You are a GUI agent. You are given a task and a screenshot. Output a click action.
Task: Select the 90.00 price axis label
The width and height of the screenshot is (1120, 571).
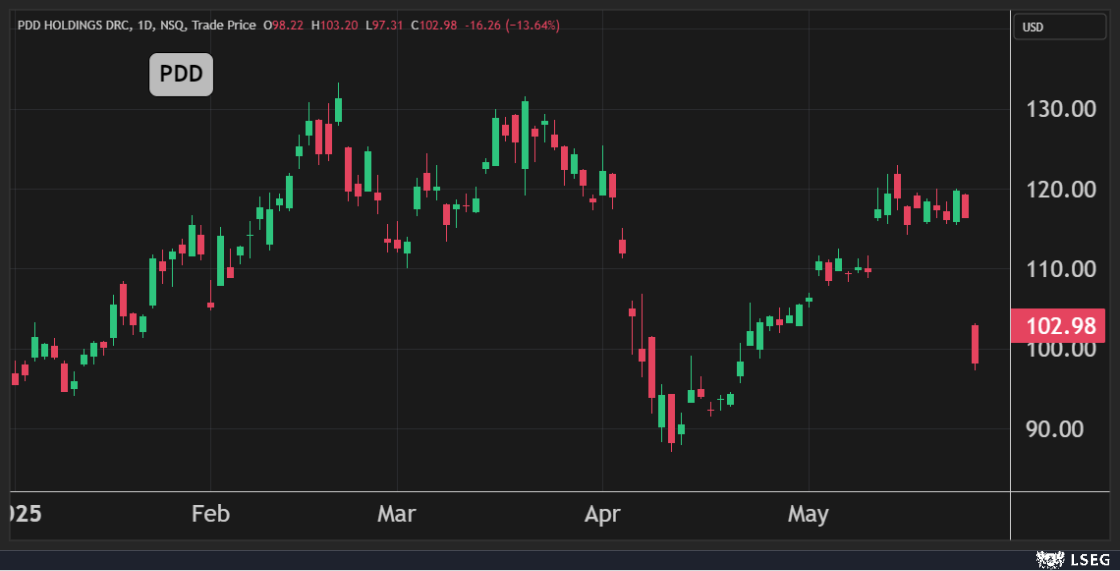coord(1054,429)
